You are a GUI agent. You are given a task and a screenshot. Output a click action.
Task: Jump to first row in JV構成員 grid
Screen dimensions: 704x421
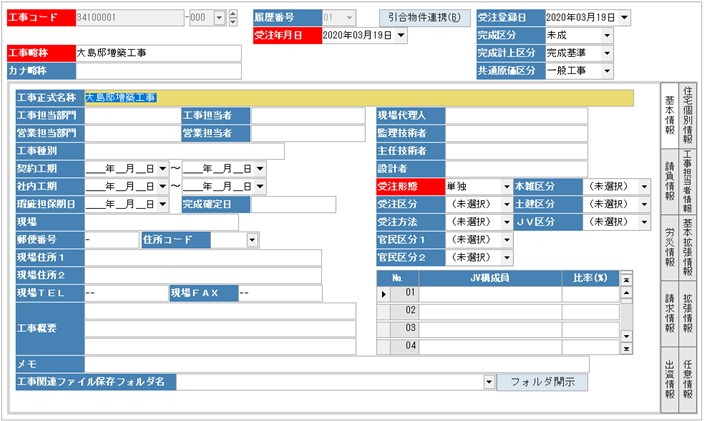coord(626,280)
